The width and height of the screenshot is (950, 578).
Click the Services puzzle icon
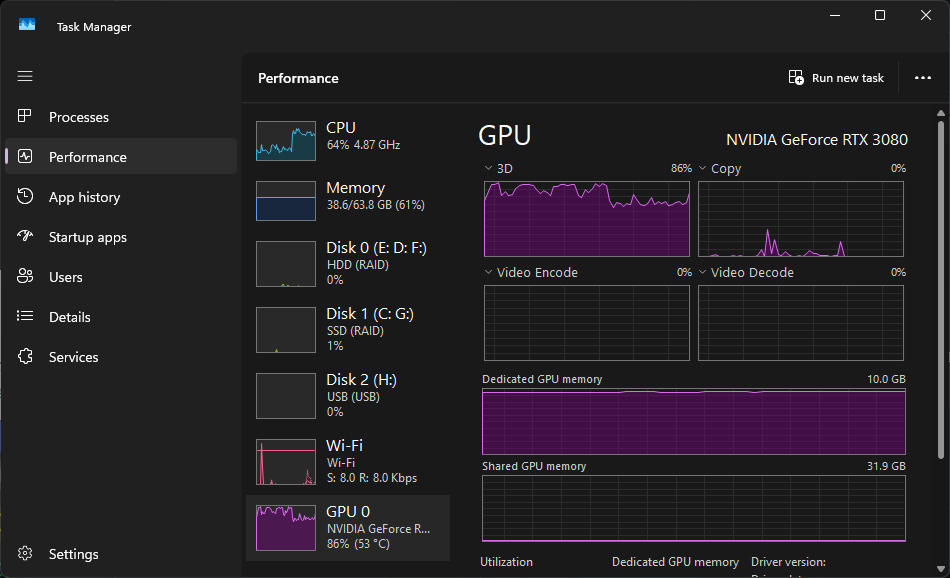coord(25,356)
